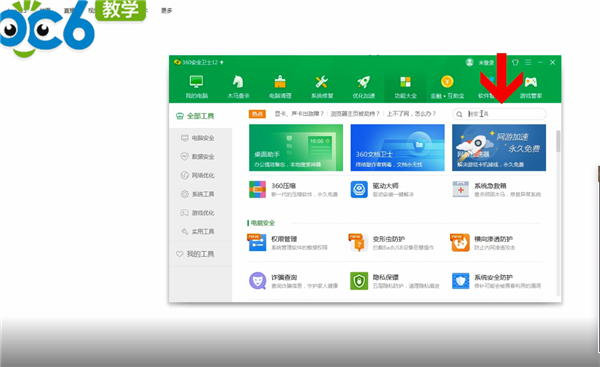Select 全部工具 in the sidebar
The image size is (600, 367).
click(200, 116)
